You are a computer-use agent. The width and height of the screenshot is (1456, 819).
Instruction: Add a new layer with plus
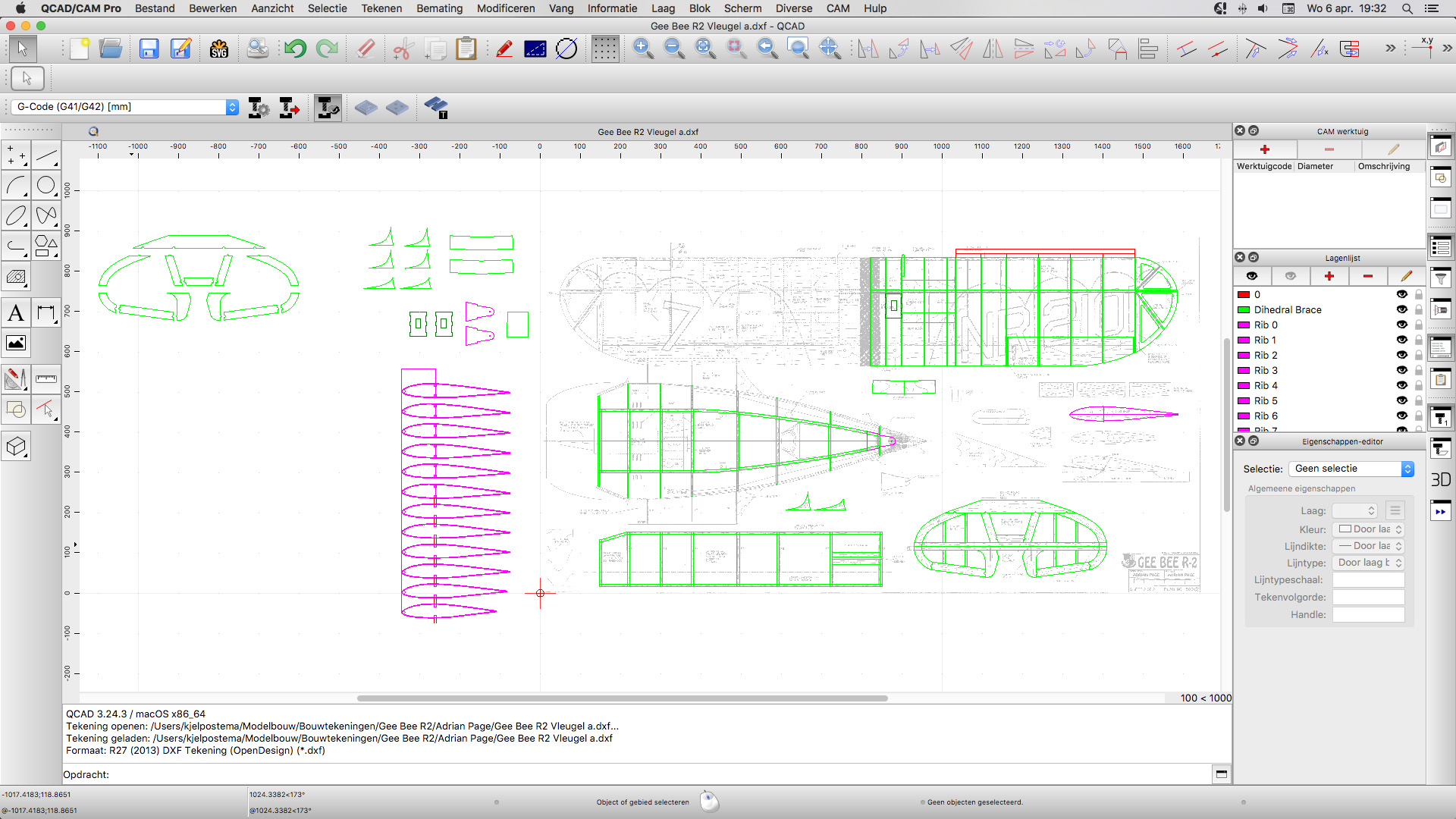[x=1329, y=276]
